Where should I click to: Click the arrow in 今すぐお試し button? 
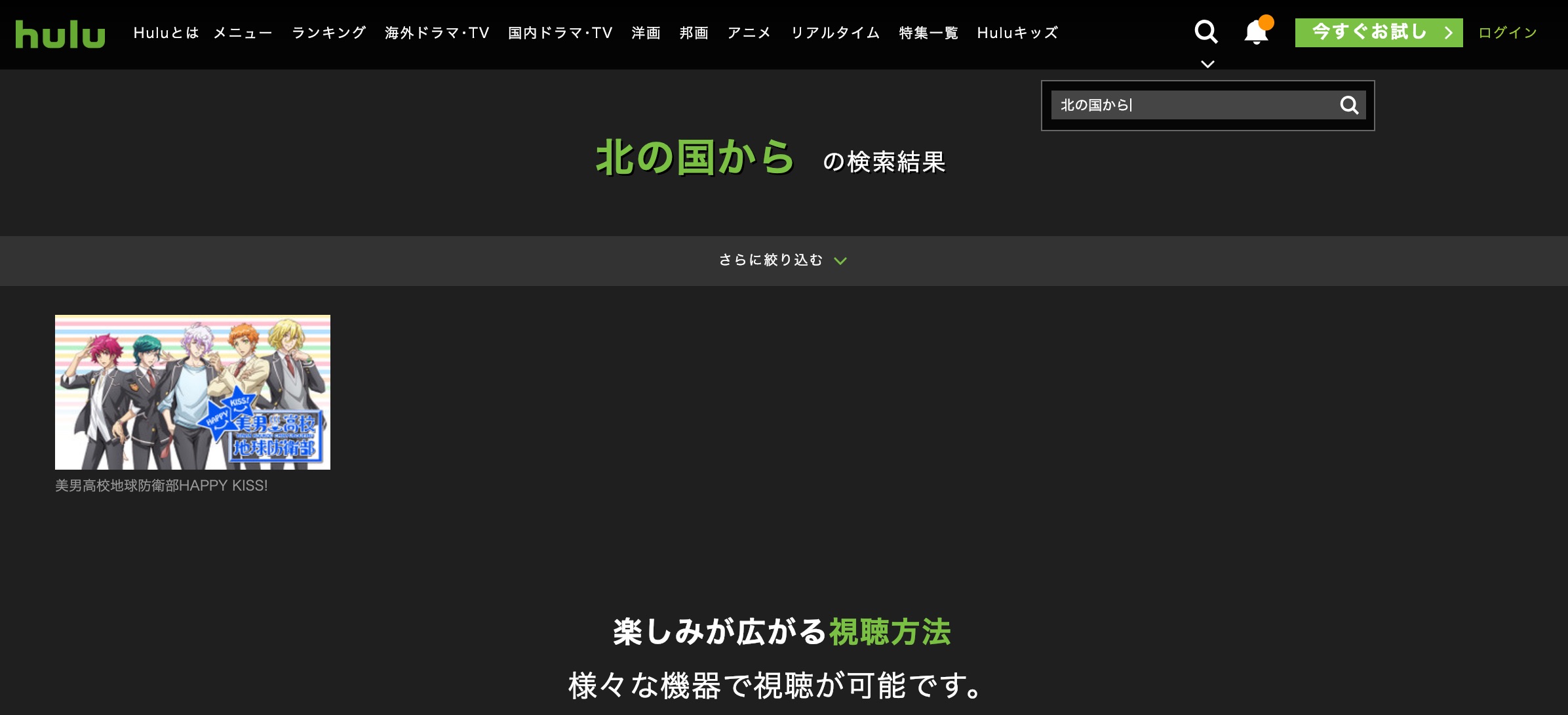coord(1449,33)
